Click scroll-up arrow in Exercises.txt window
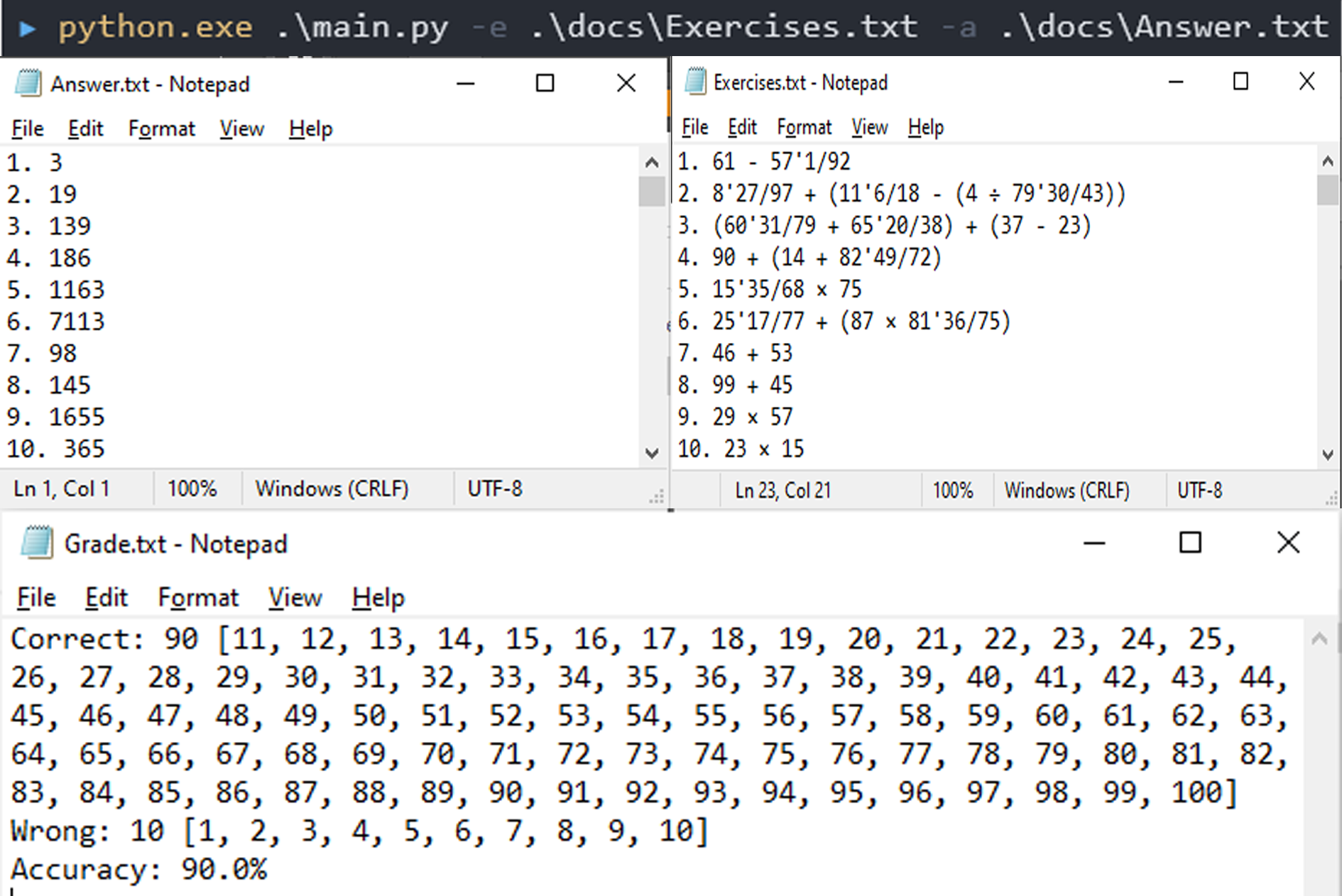 (1327, 161)
